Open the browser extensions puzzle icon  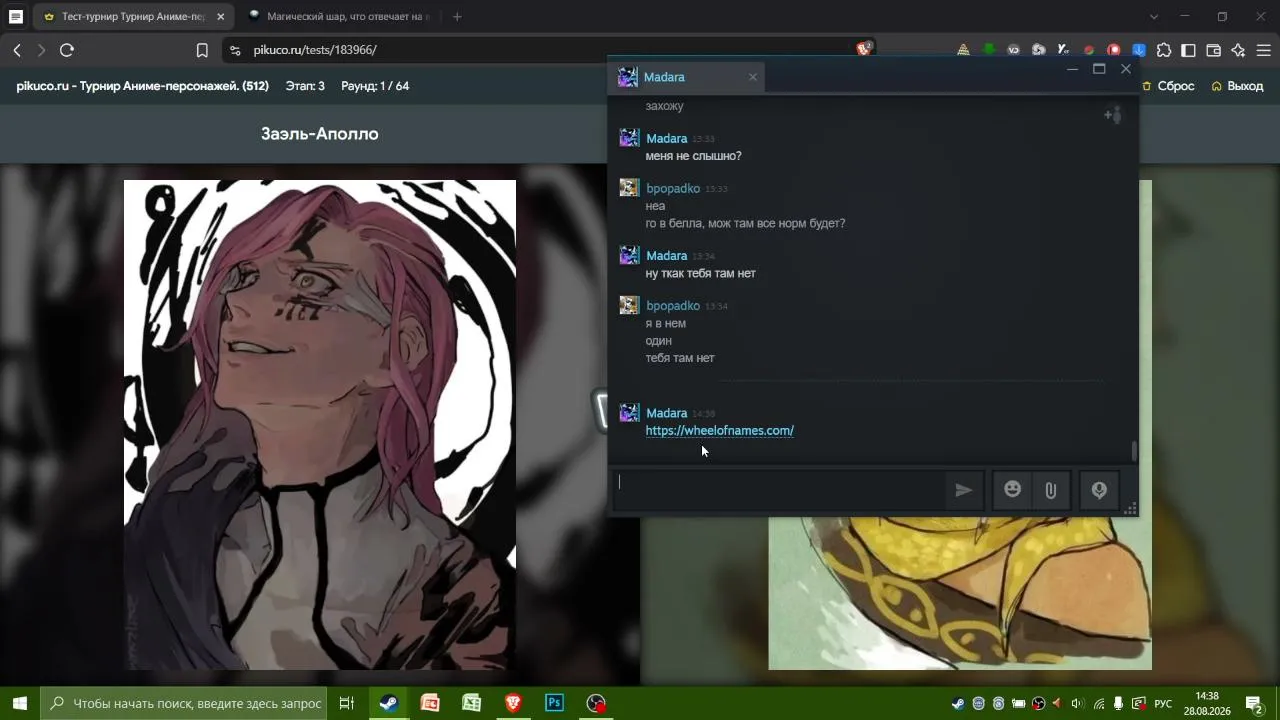[1164, 50]
